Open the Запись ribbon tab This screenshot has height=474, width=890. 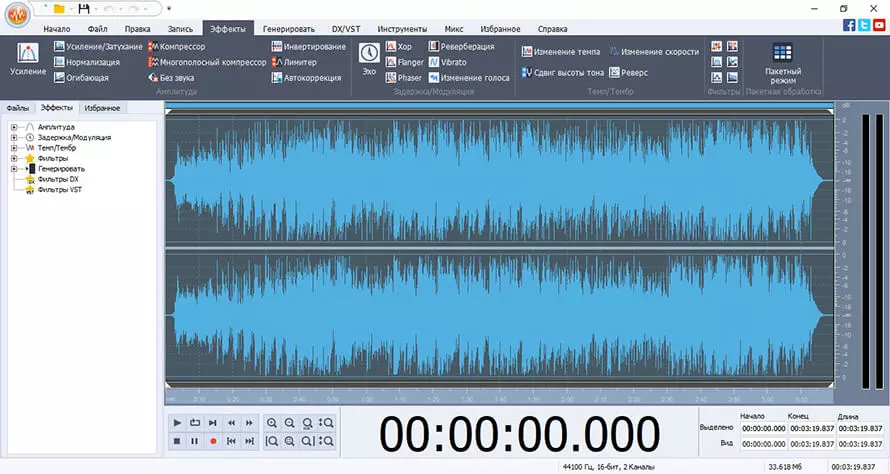180,29
